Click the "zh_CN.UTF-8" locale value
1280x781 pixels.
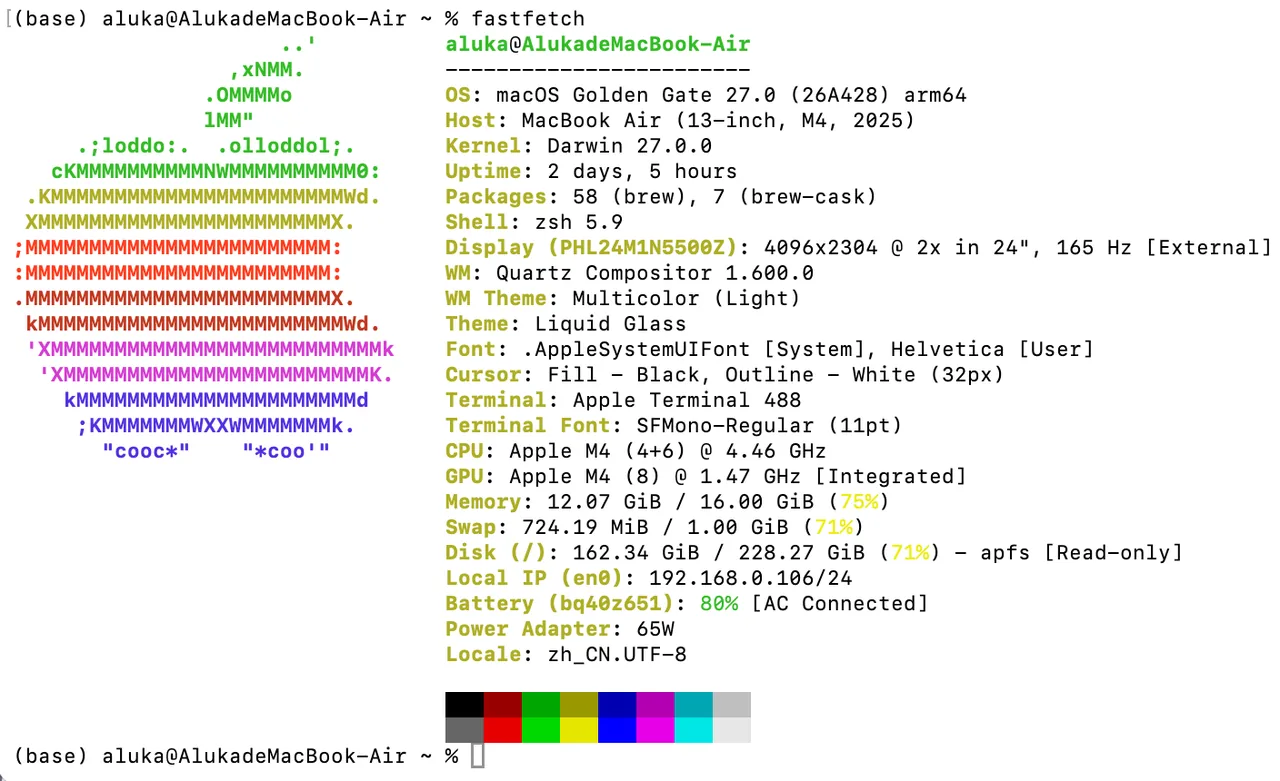tap(617, 655)
